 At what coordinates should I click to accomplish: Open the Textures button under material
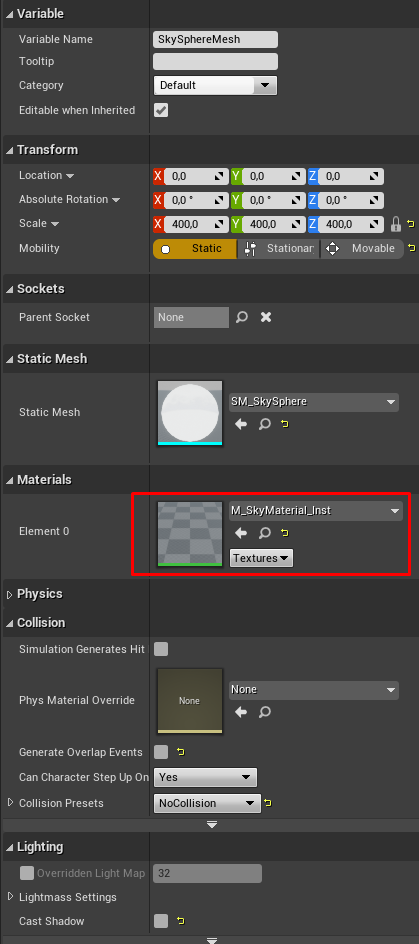coord(261,558)
